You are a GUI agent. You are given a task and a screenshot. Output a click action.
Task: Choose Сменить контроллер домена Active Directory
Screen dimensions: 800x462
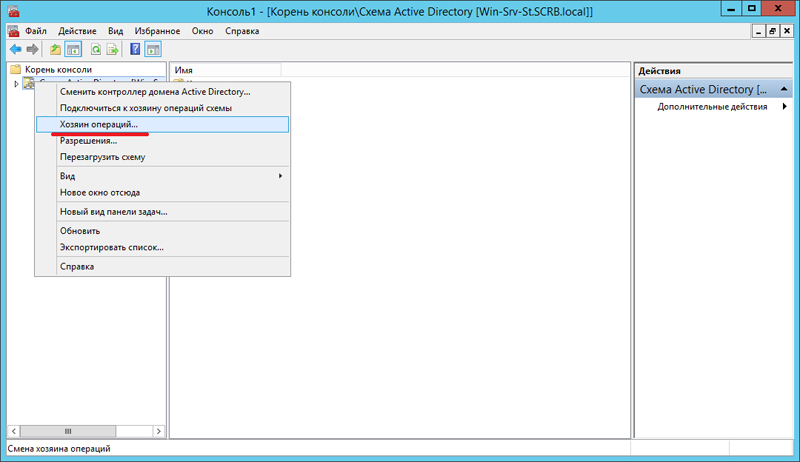[162, 92]
